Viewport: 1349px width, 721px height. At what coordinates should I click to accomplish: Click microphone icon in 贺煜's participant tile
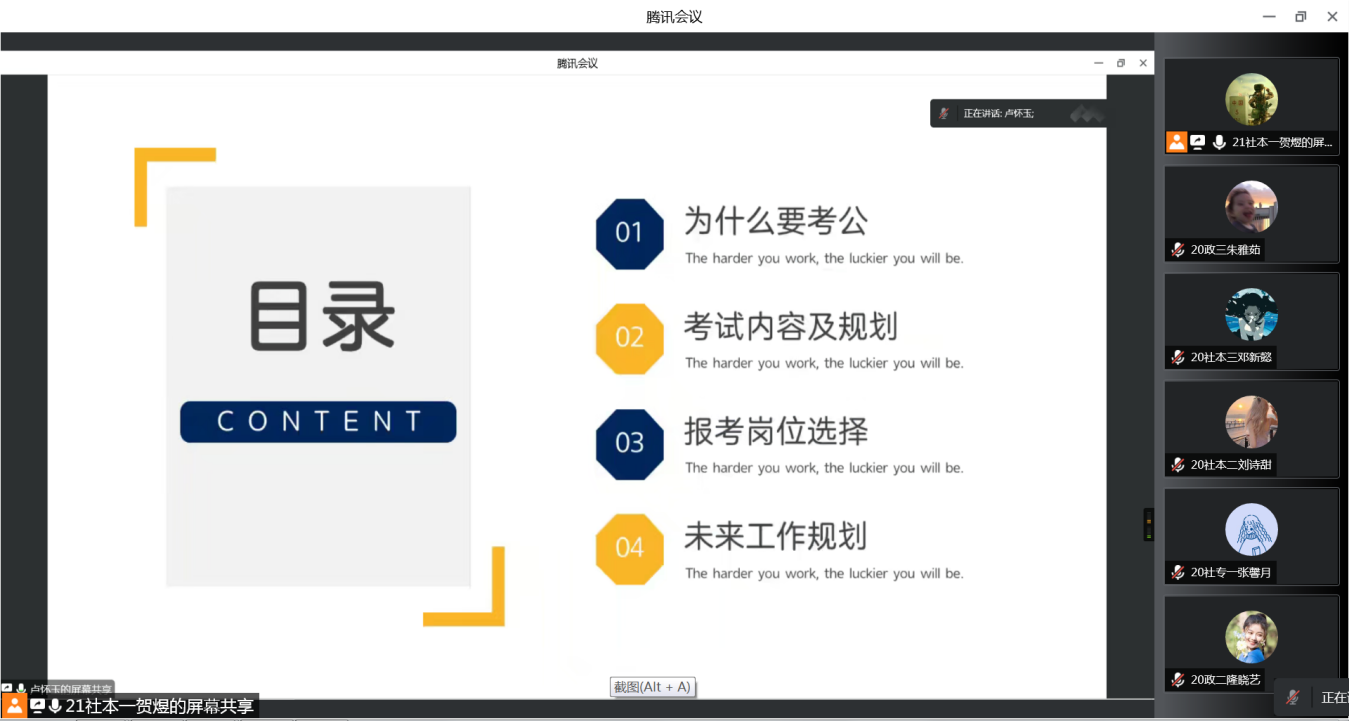[1219, 142]
